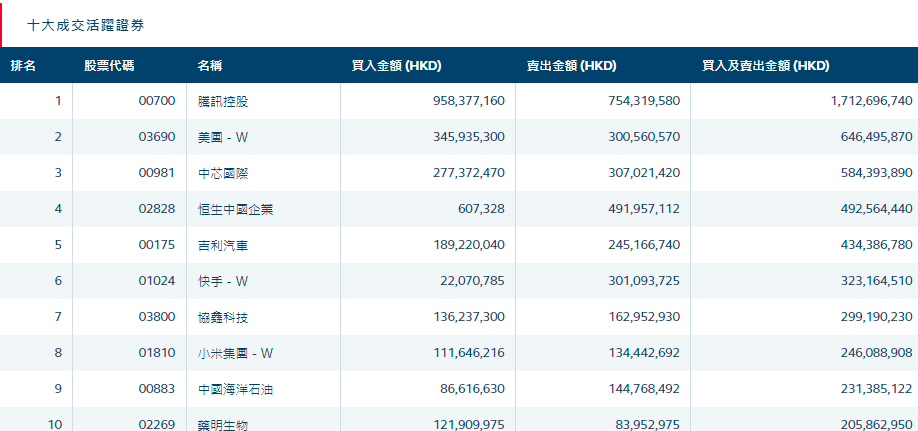The height and width of the screenshot is (431, 918).
Task: Select the name 騰訊控股
Action: click(x=223, y=101)
